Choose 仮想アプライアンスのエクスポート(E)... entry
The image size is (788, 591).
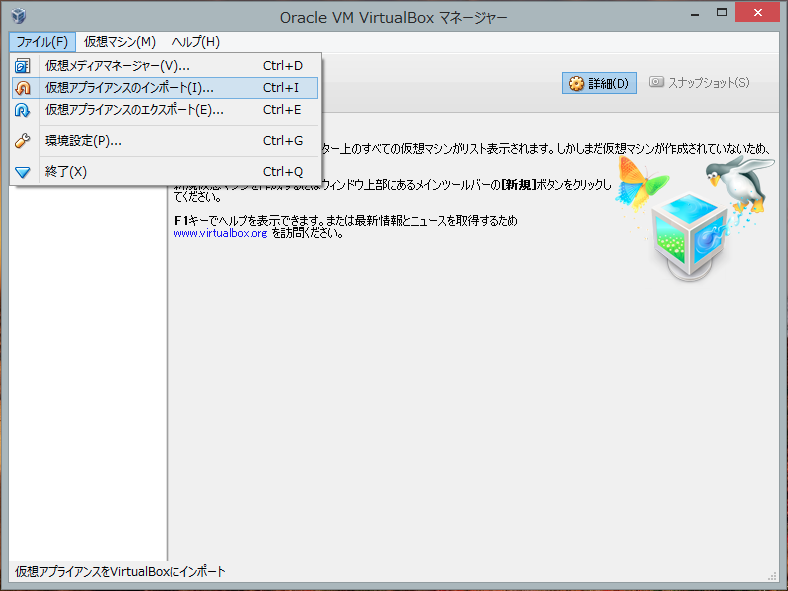pyautogui.click(x=165, y=110)
